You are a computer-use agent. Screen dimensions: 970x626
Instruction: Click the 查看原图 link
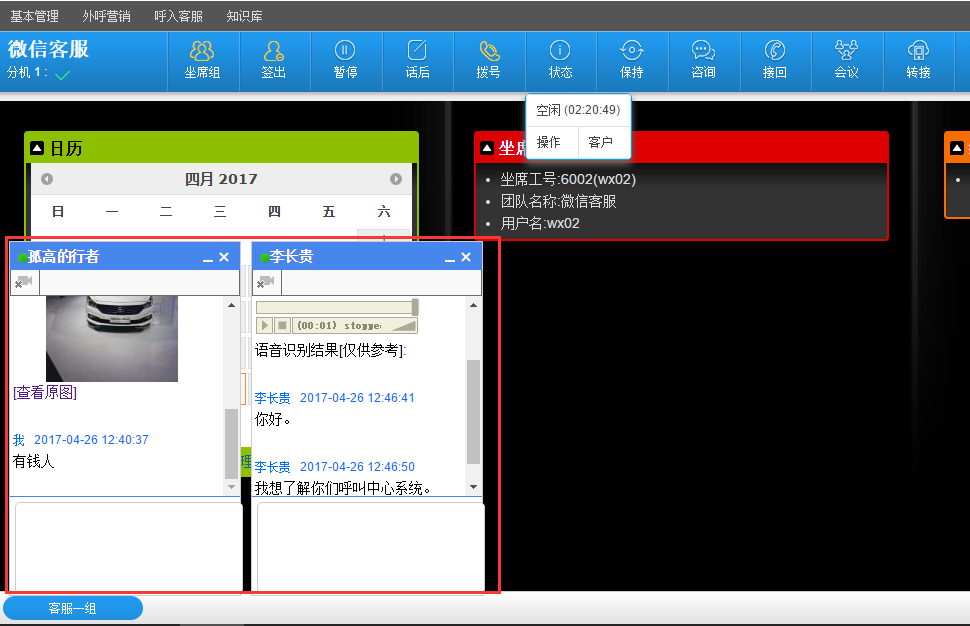pos(45,393)
